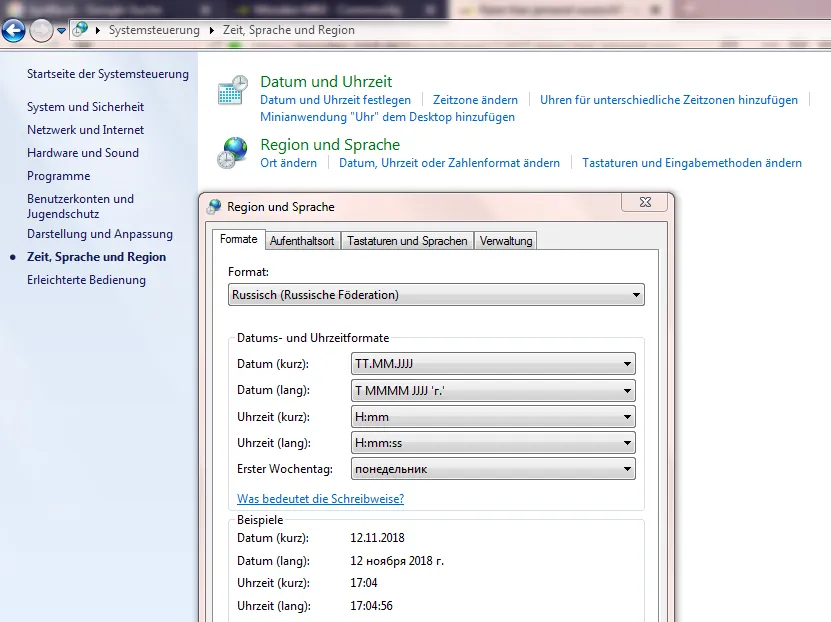This screenshot has height=622, width=831.
Task: Click the 'Was bedeutet die Schreibweise?' link
Action: (320, 498)
